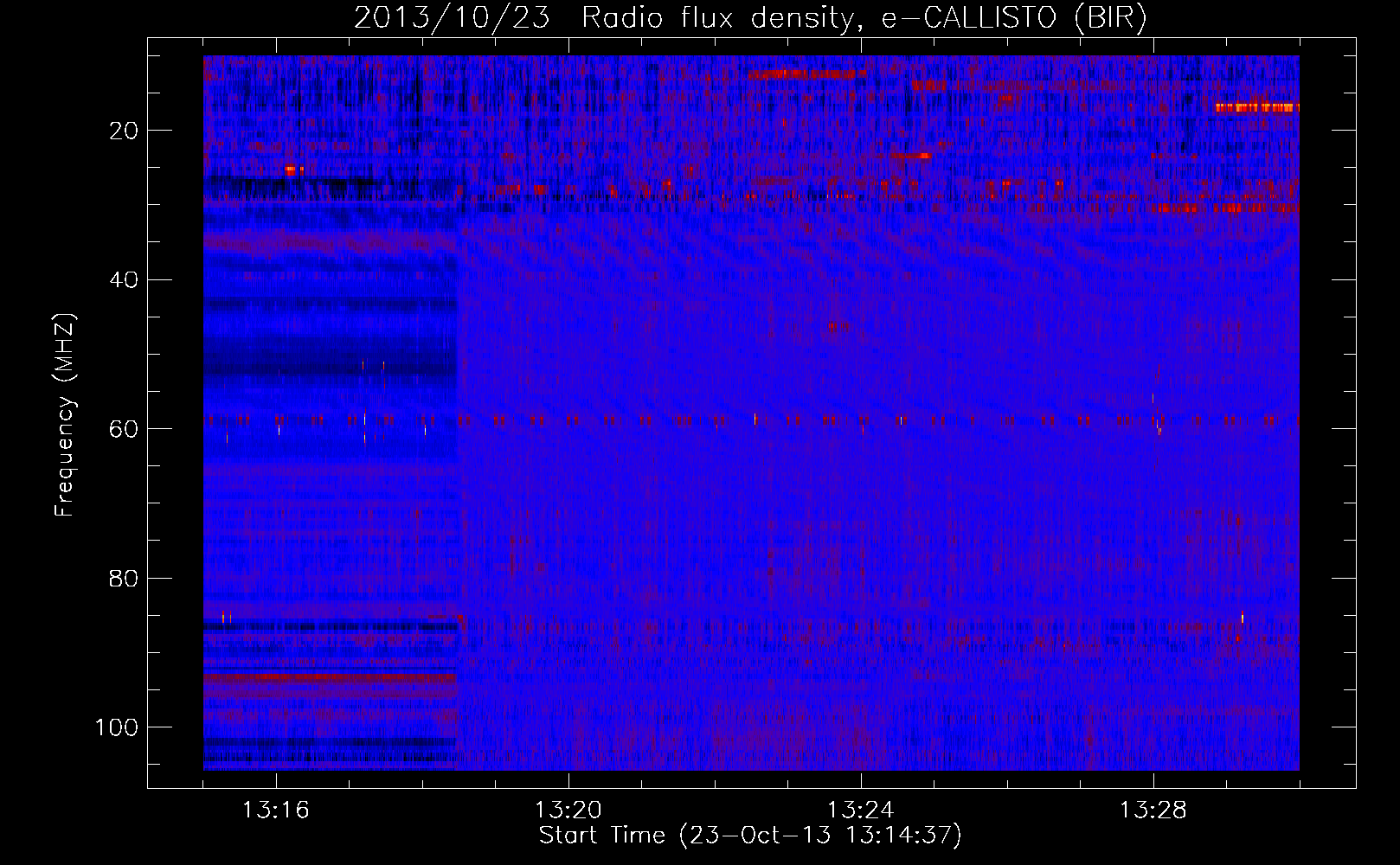
Task: Select the 100 MHz frequency tick label
Action: tap(117, 727)
